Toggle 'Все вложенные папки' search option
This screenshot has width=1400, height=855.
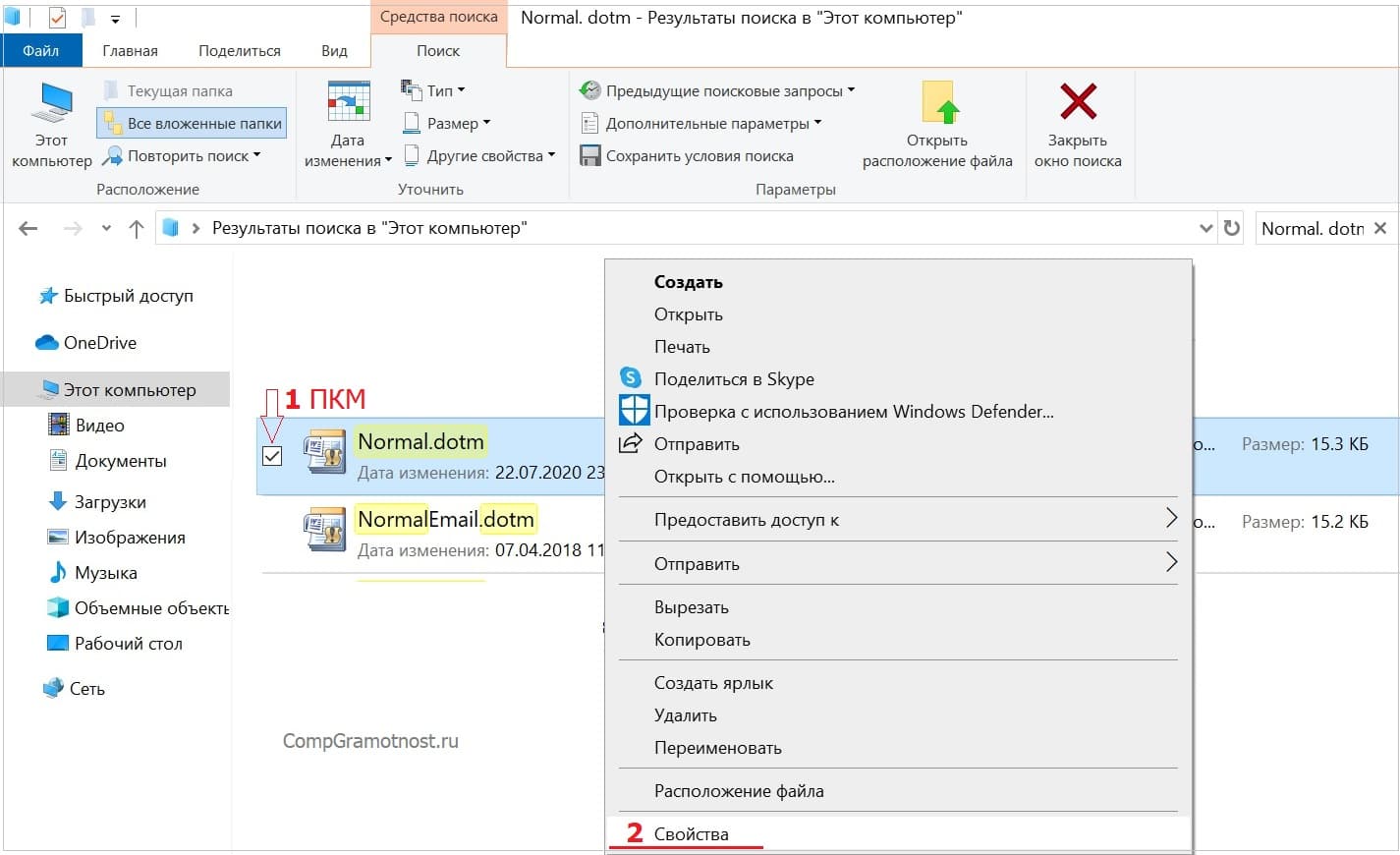click(x=193, y=124)
